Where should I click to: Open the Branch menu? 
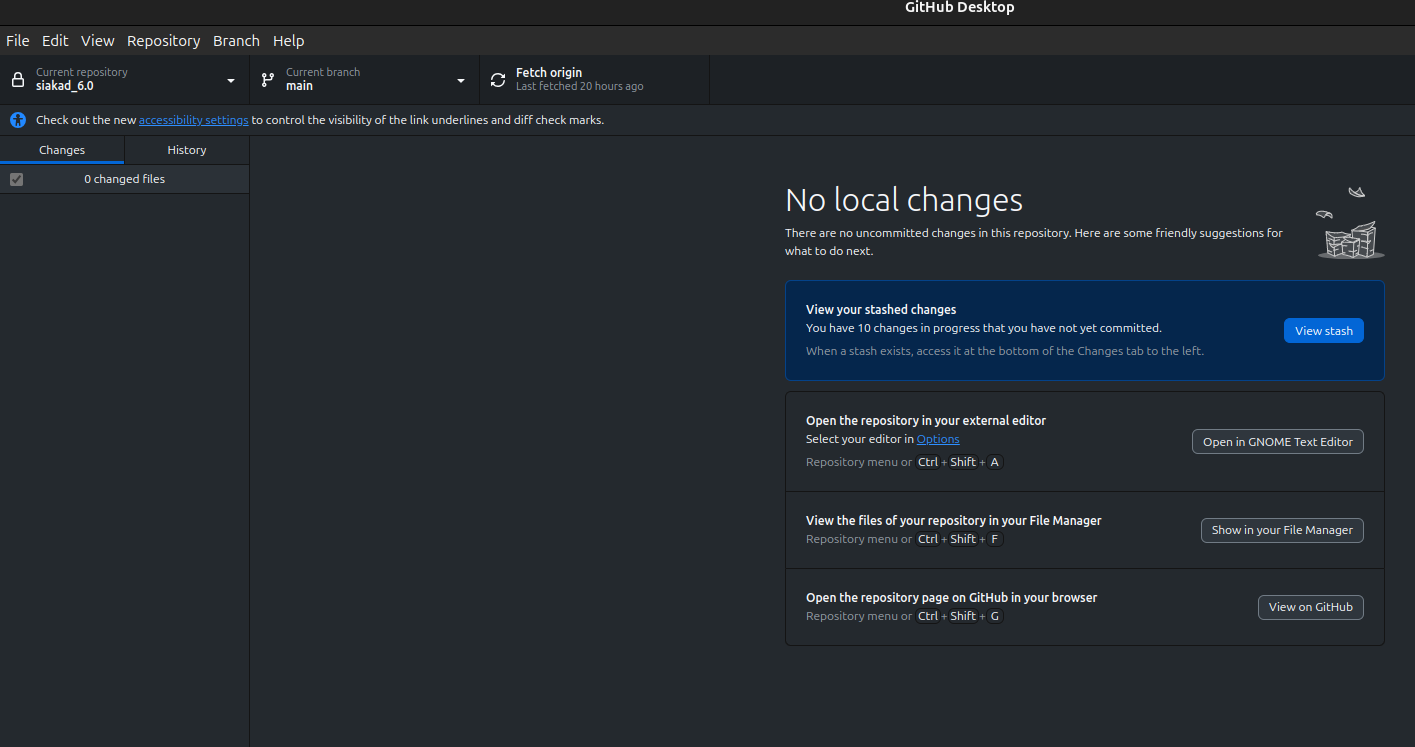point(236,41)
